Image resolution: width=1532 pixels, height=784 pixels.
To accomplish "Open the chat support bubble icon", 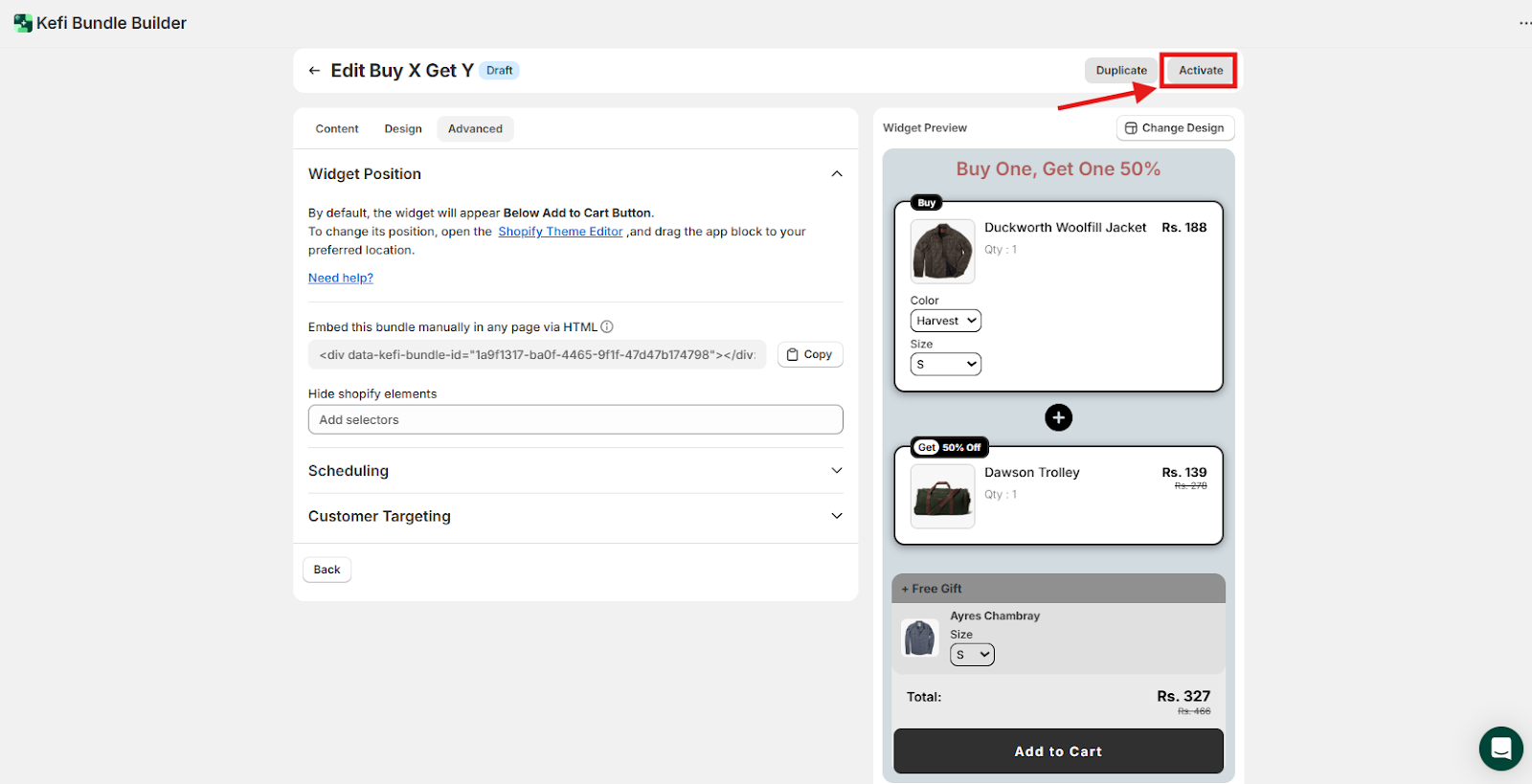I will point(1500,748).
